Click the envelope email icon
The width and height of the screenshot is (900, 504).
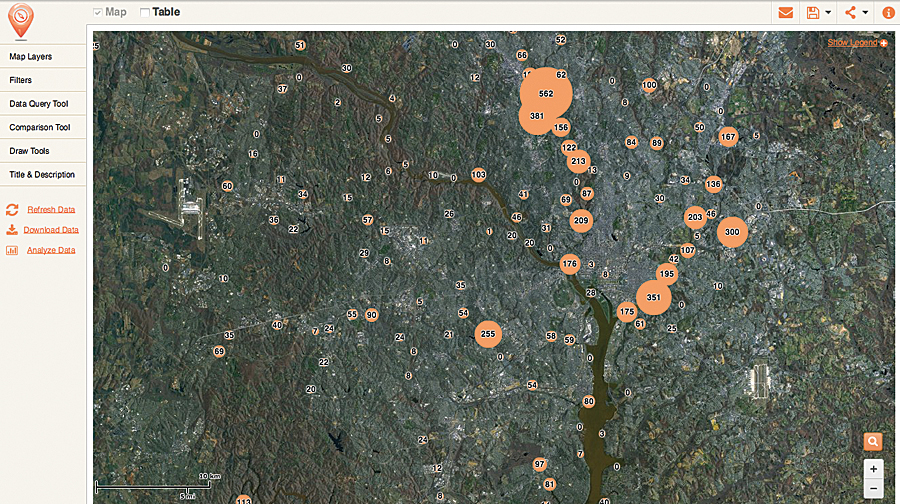[x=786, y=13]
